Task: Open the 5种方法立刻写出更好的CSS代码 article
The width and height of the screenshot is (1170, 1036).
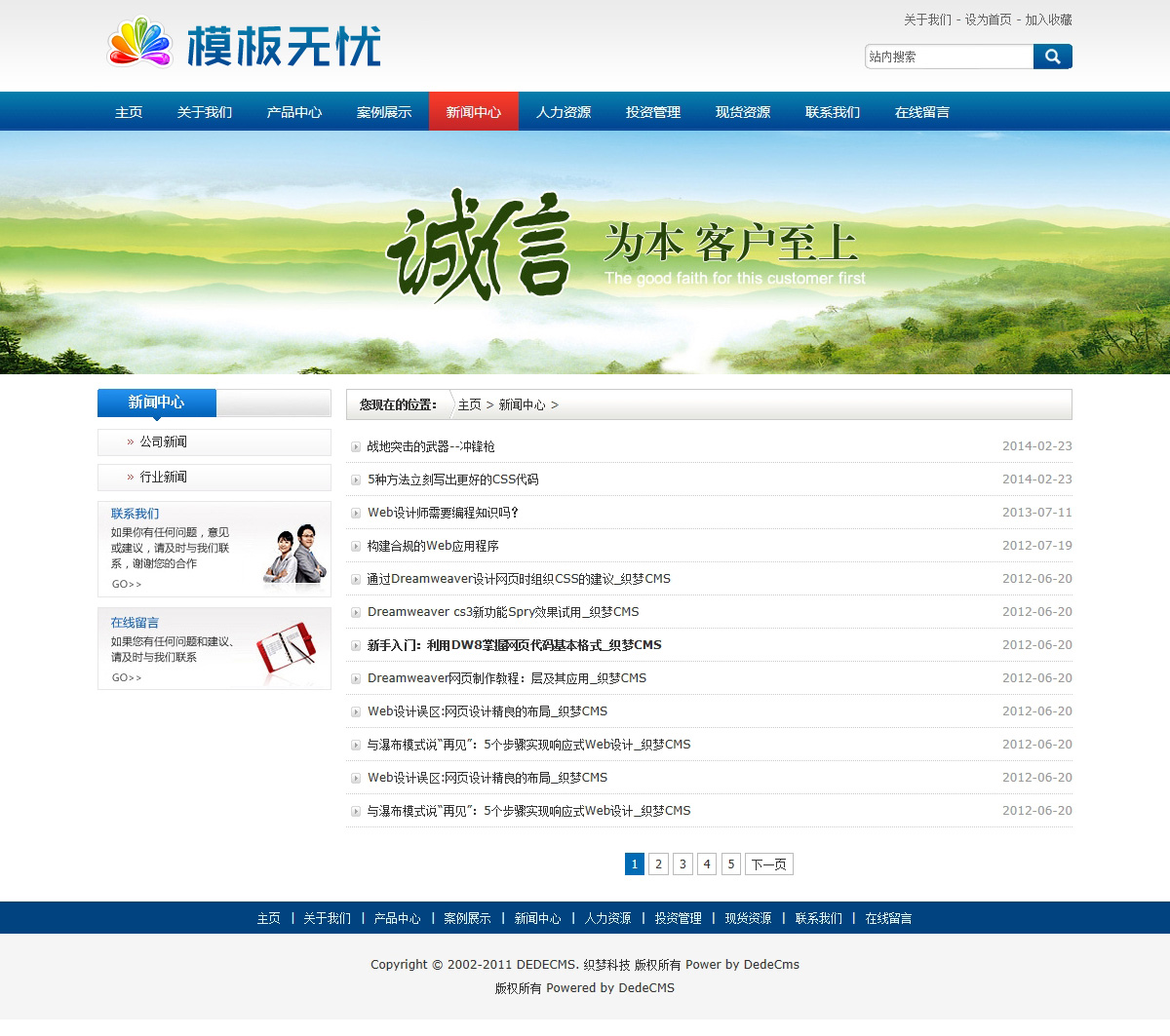Action: click(x=452, y=480)
